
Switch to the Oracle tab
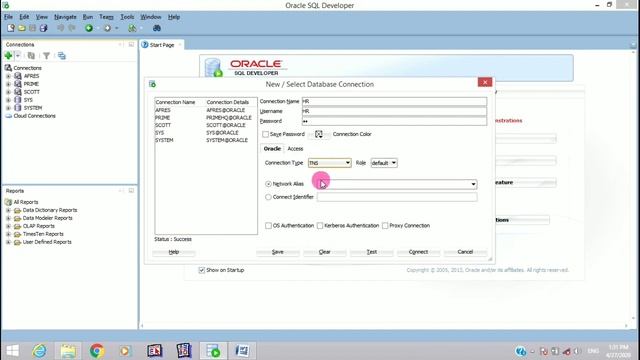pos(272,149)
